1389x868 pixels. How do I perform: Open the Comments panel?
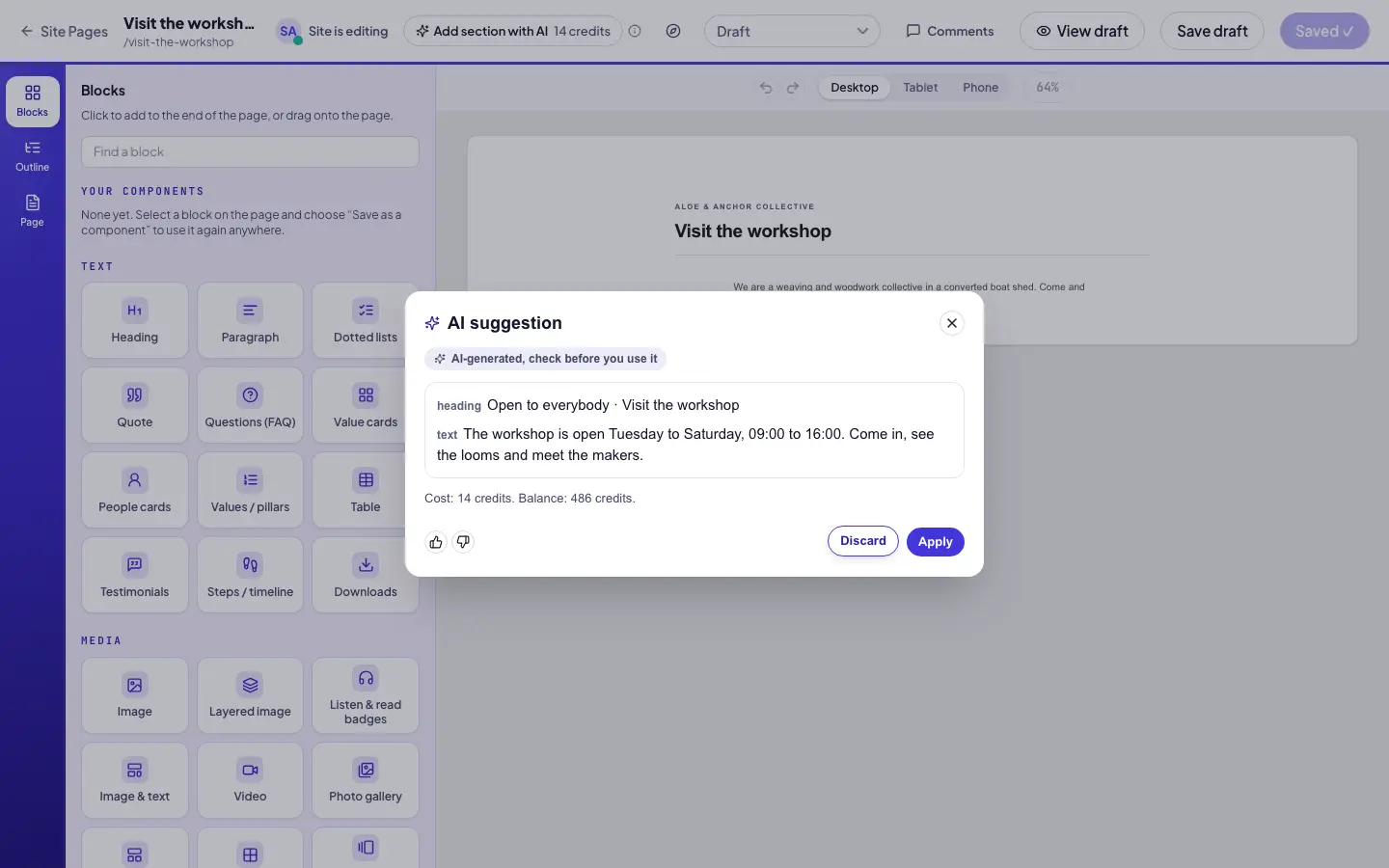click(x=950, y=31)
